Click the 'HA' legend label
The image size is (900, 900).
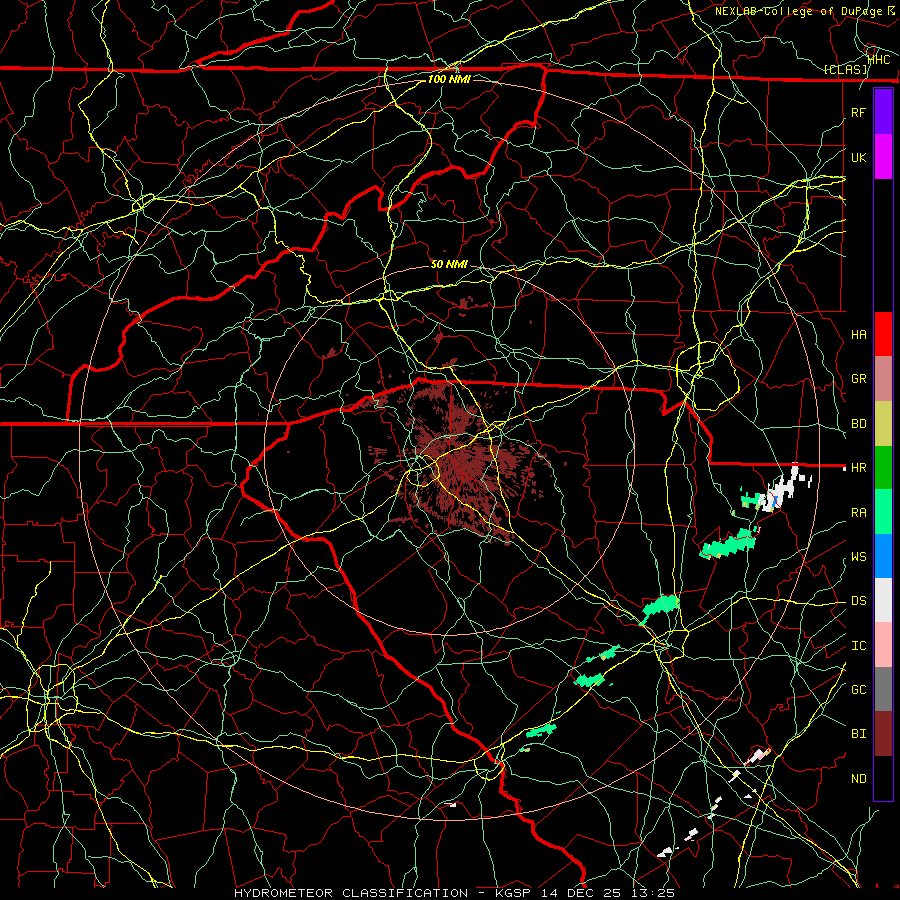pyautogui.click(x=858, y=335)
